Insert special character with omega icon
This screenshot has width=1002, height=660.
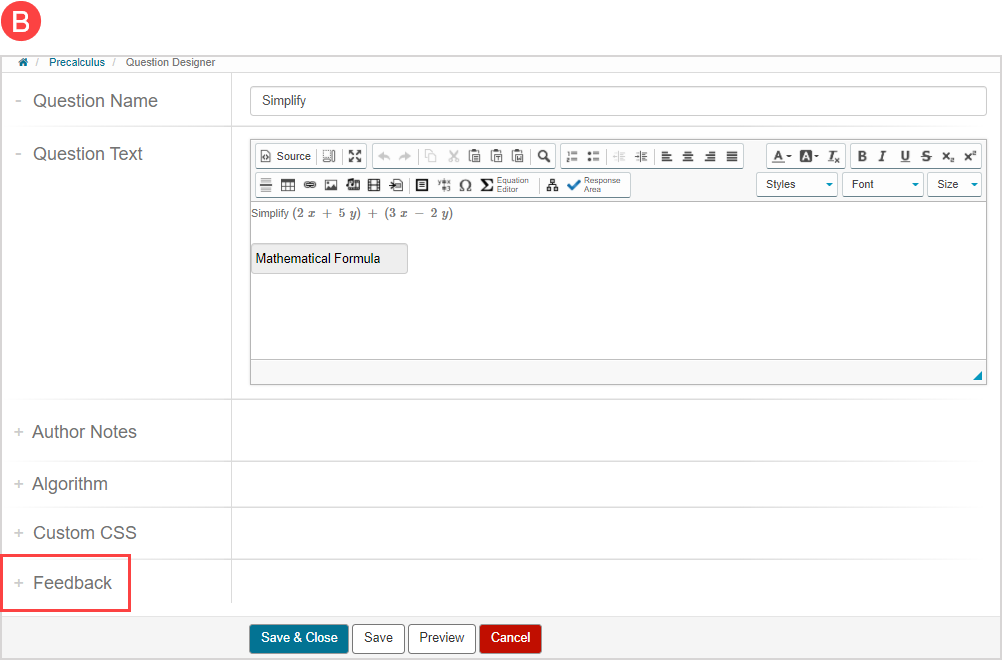click(x=465, y=185)
